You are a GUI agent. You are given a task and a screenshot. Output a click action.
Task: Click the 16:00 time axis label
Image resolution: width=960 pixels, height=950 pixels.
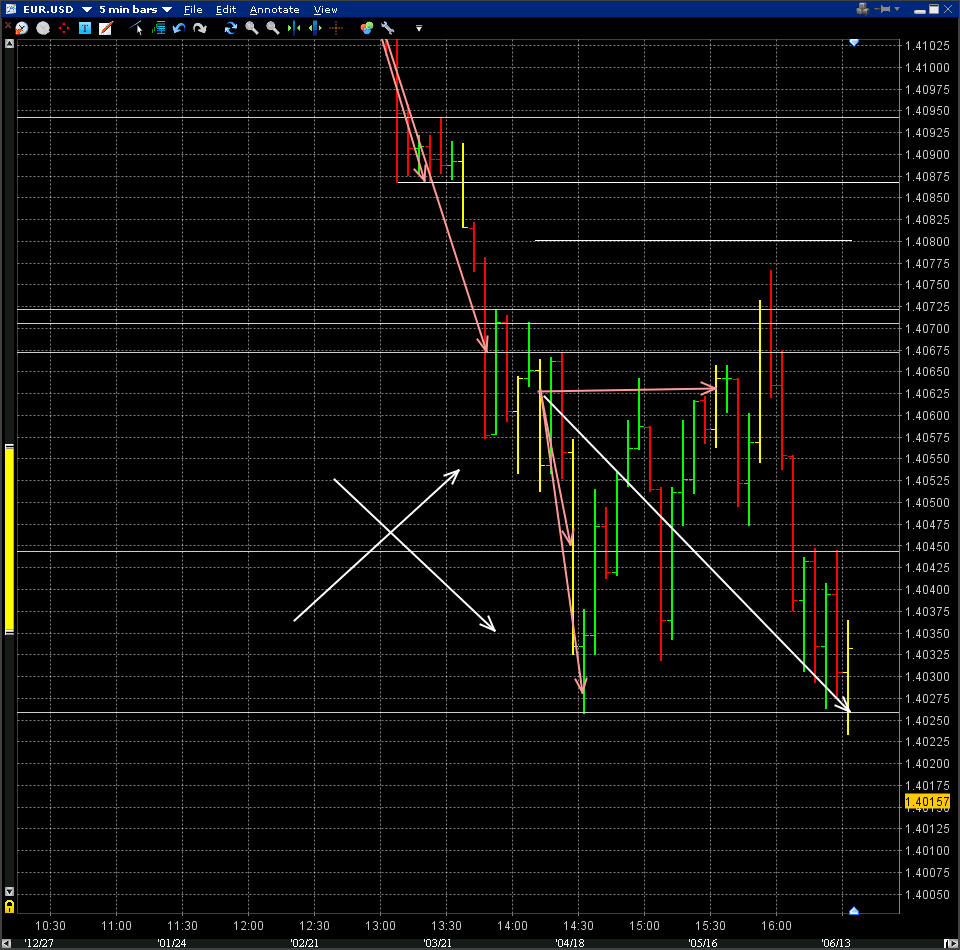click(x=776, y=926)
